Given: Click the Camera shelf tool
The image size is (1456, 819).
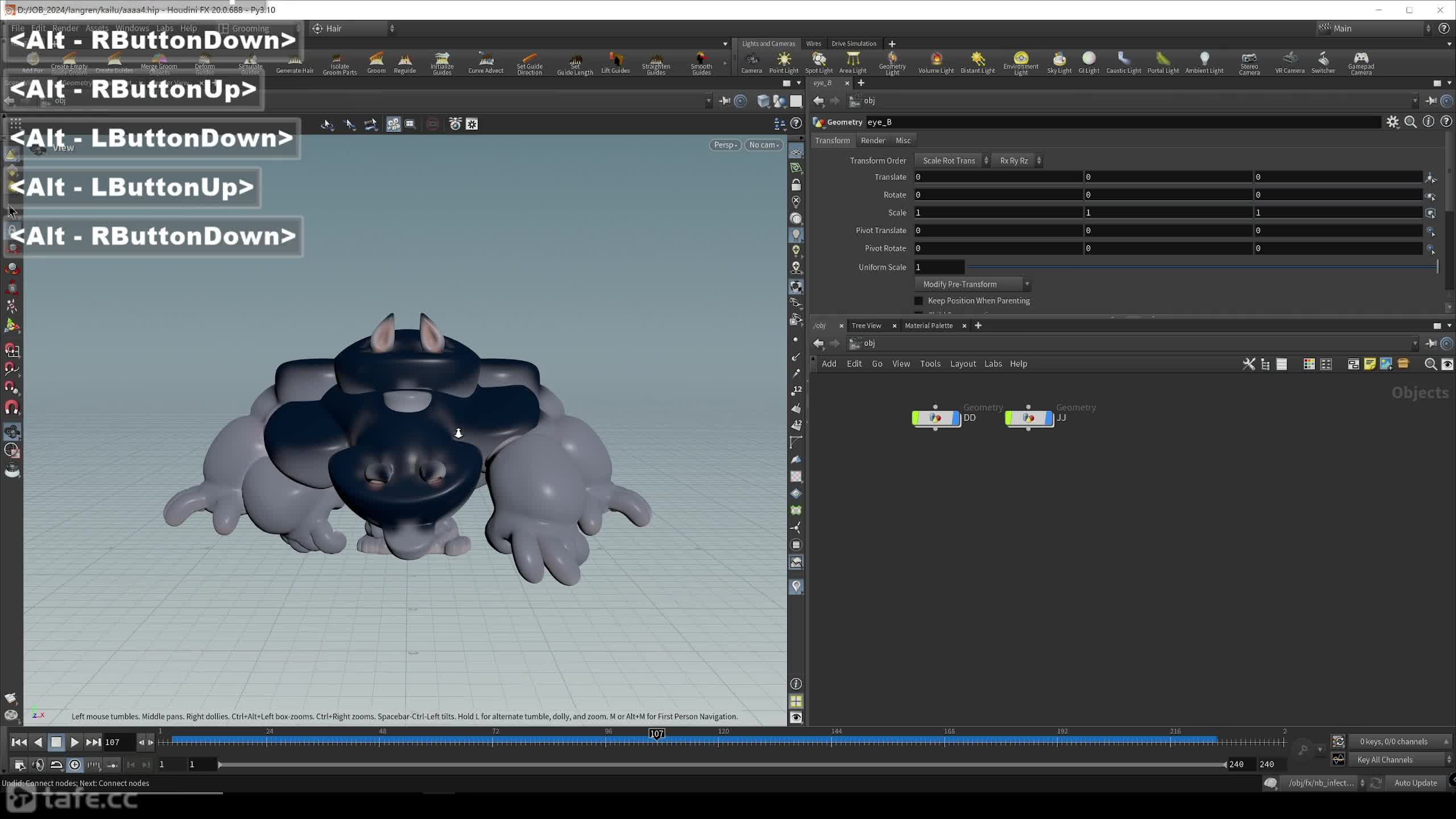Looking at the screenshot, I should tap(751, 63).
